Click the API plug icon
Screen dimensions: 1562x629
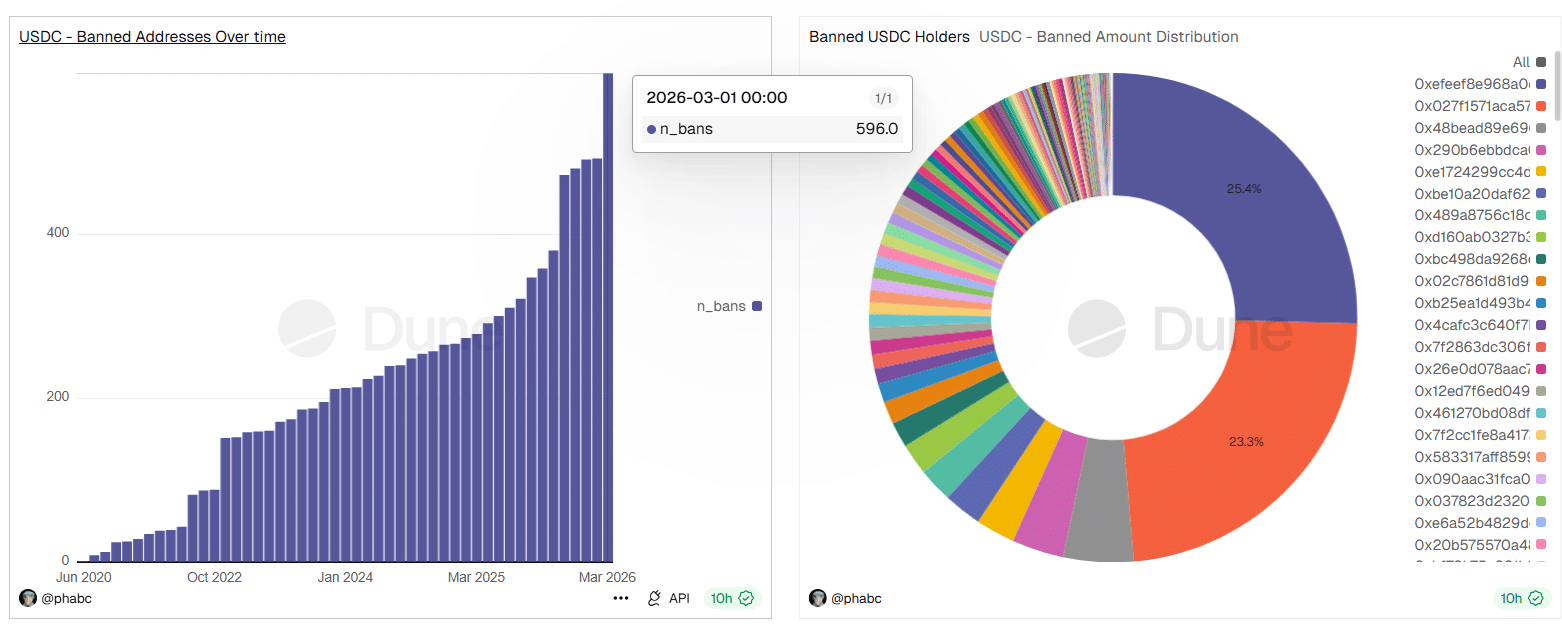click(x=655, y=598)
